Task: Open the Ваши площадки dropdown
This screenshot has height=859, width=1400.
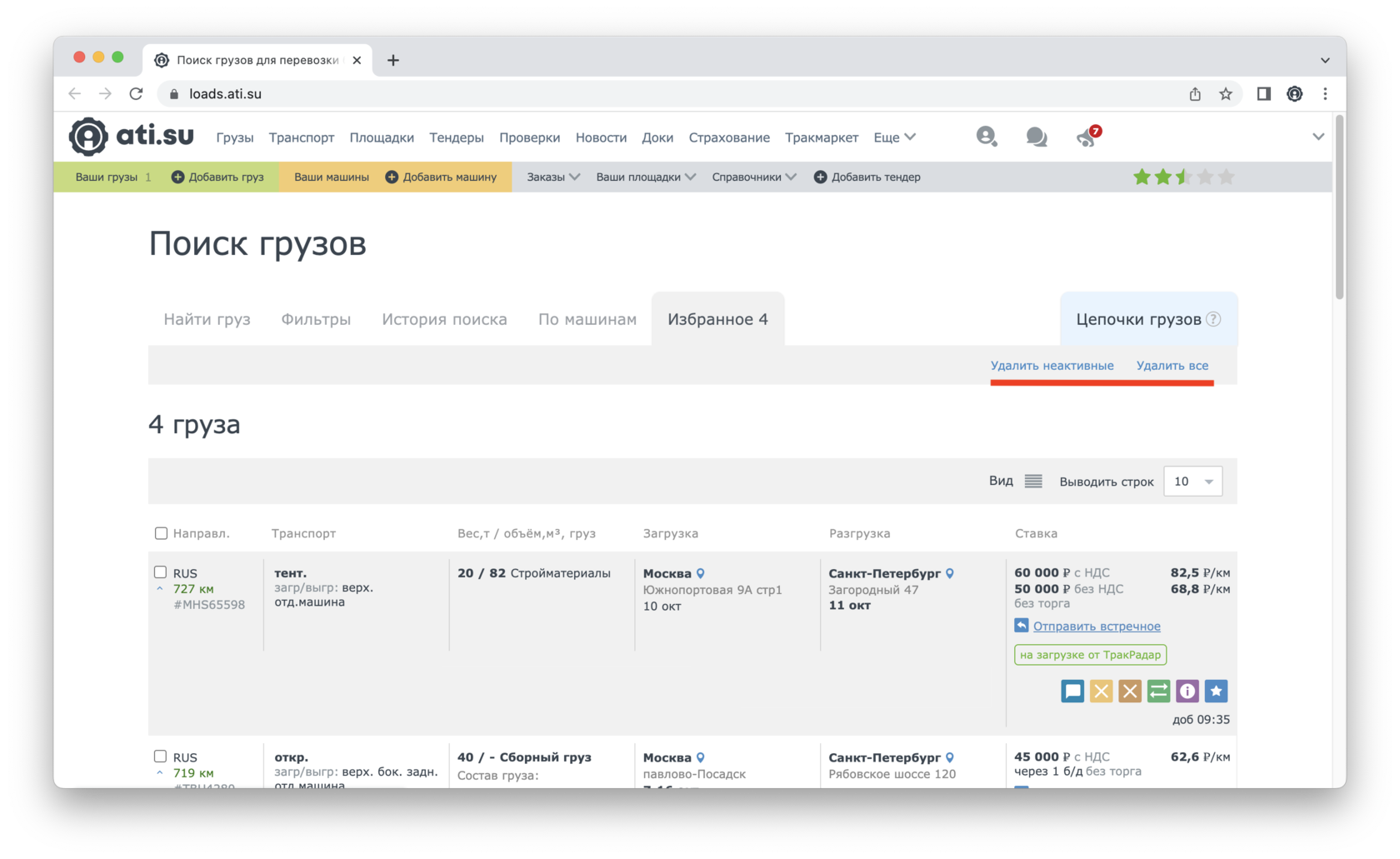Action: click(646, 177)
